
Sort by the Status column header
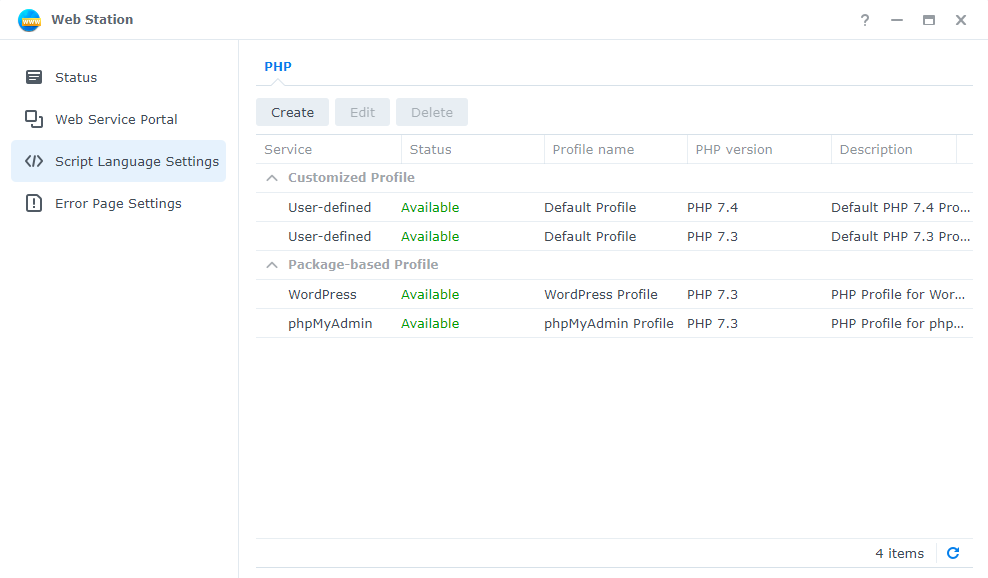click(x=473, y=149)
